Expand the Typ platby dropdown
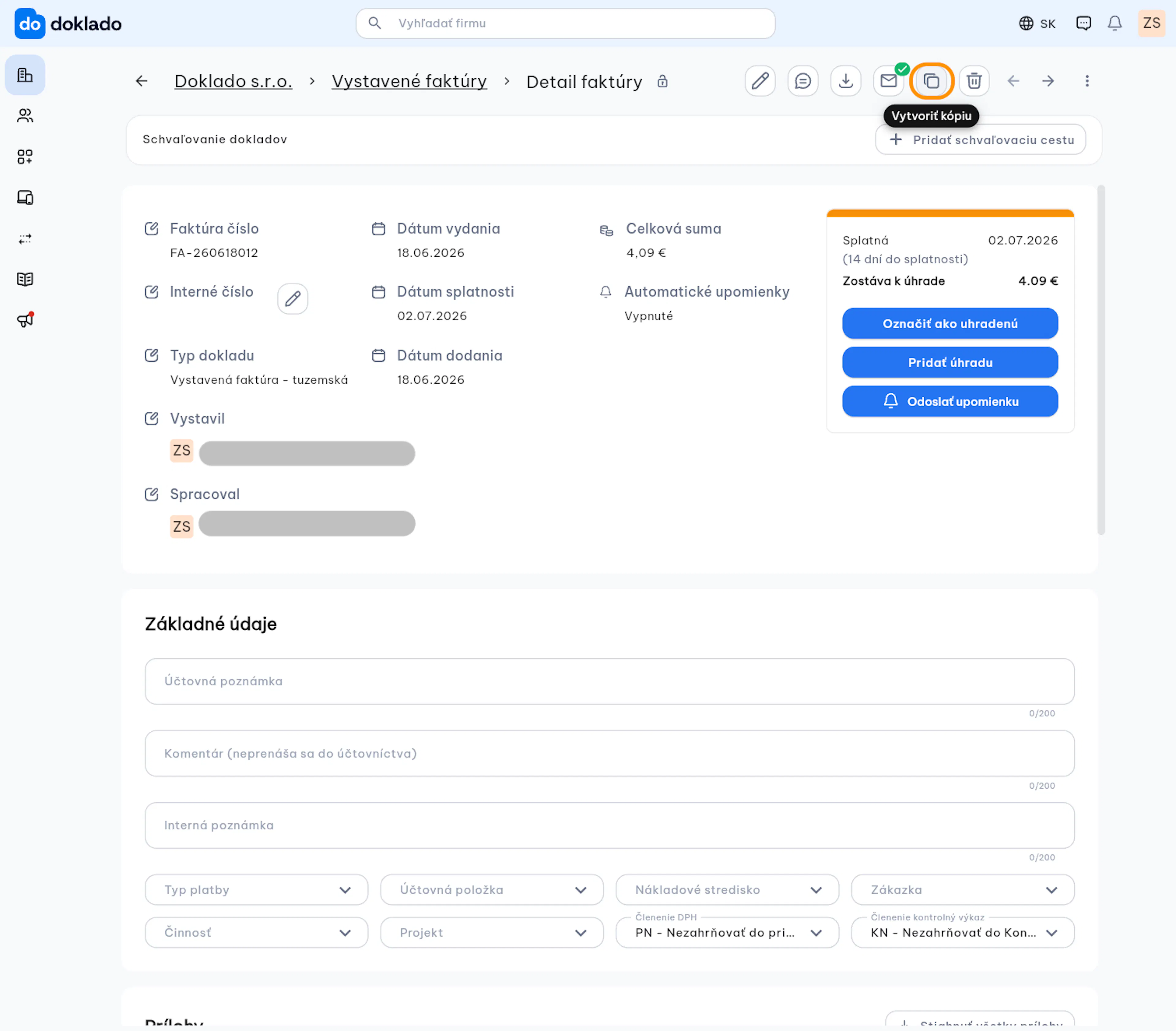The height and width of the screenshot is (1031, 1176). click(x=256, y=889)
